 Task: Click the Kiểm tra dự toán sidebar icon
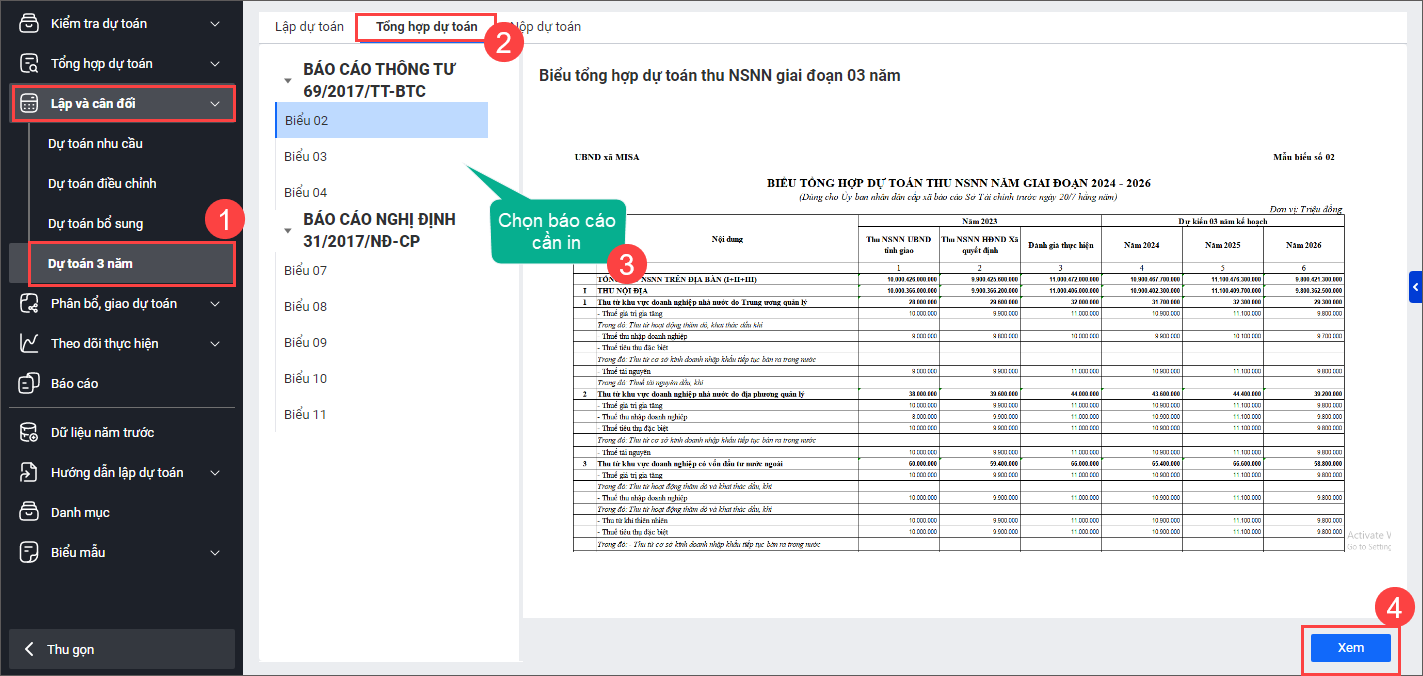click(x=29, y=23)
